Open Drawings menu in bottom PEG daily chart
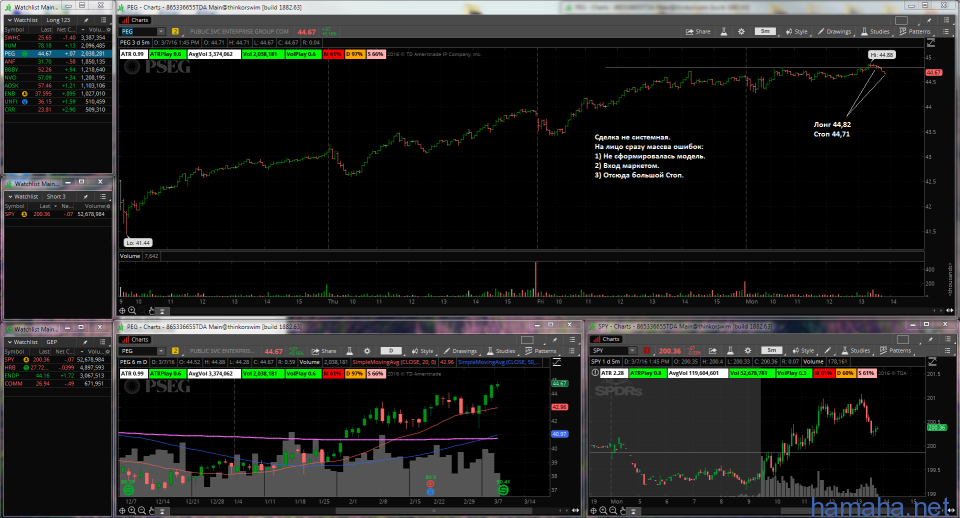 click(x=460, y=351)
